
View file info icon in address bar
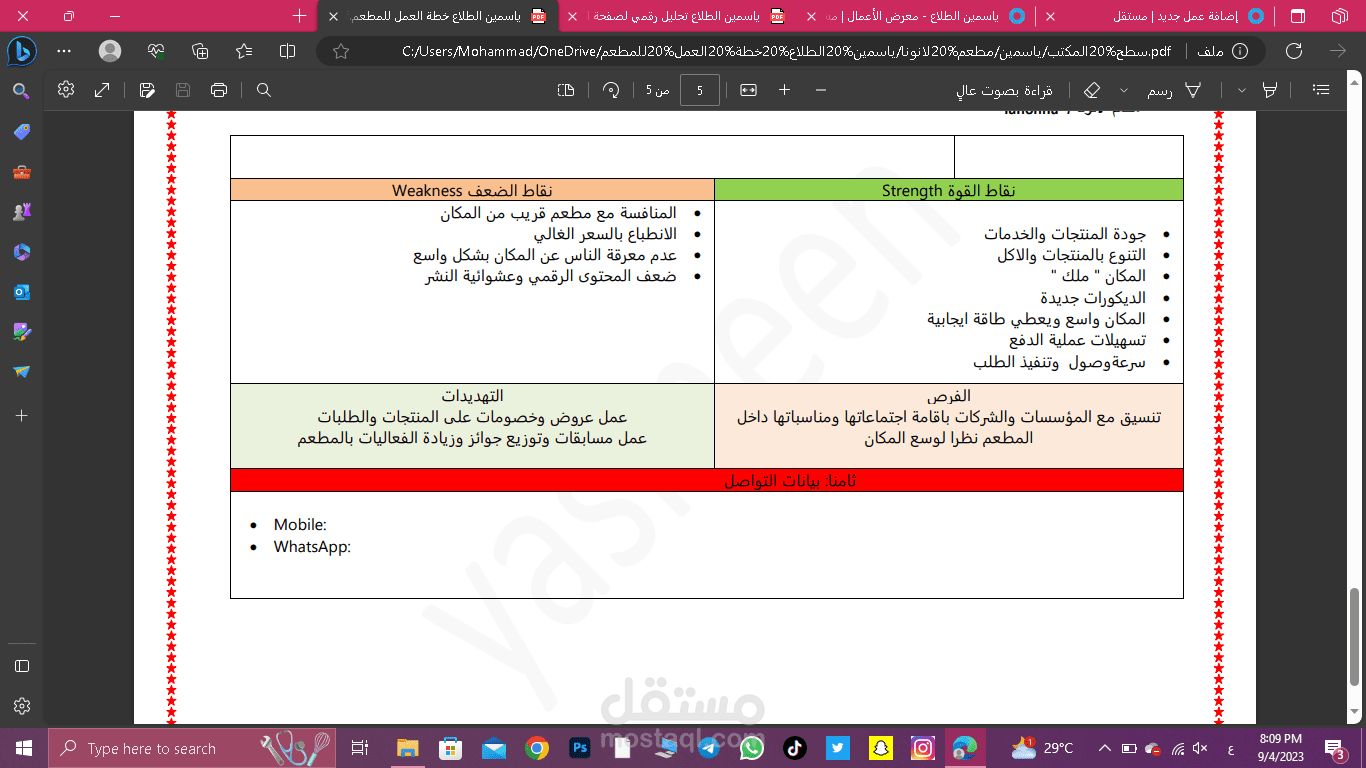coord(1240,51)
